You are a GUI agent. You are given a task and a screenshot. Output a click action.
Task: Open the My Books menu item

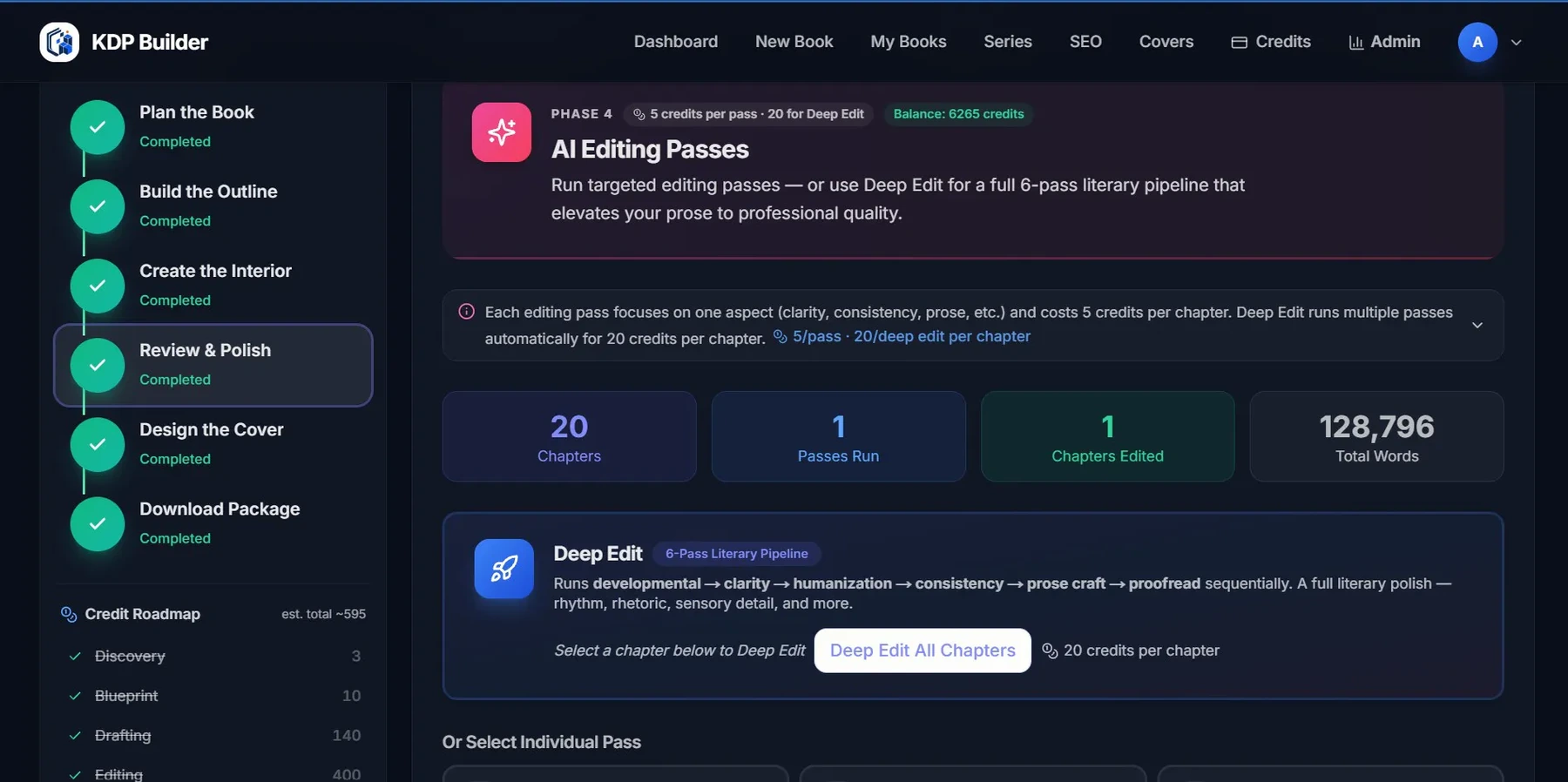click(909, 42)
